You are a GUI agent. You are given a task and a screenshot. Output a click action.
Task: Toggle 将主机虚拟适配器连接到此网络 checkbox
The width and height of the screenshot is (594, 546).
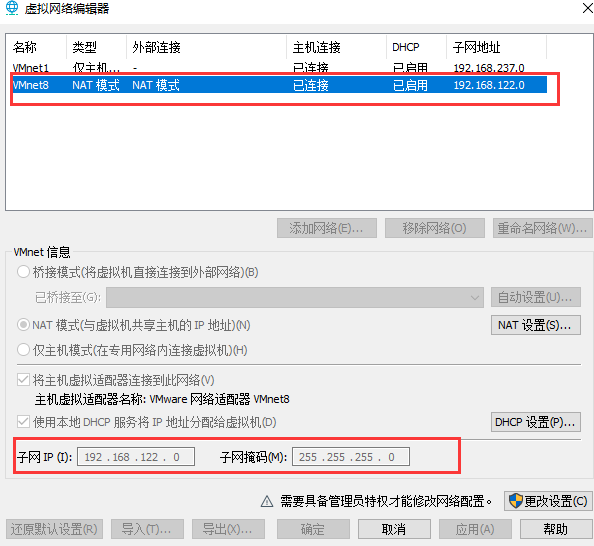click(x=23, y=379)
